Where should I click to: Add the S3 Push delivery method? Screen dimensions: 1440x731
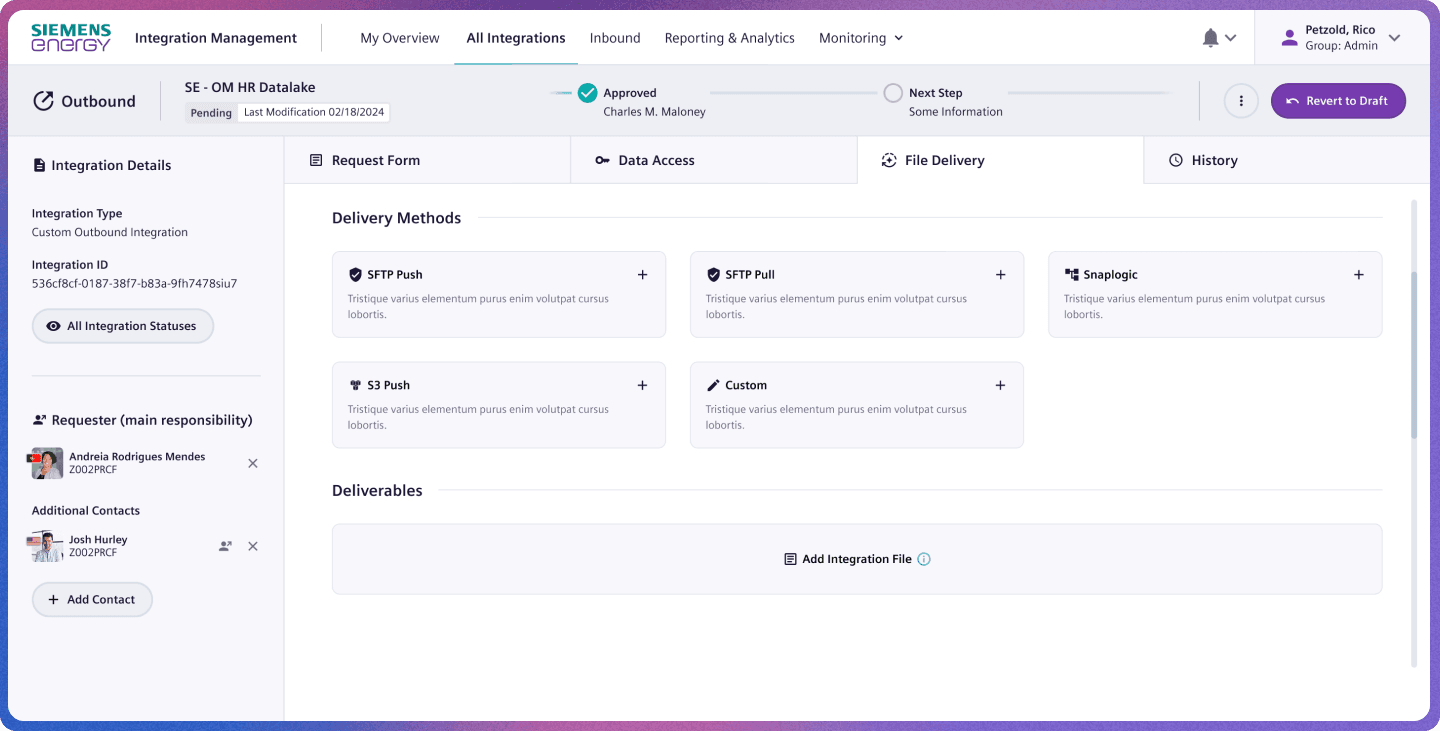642,386
